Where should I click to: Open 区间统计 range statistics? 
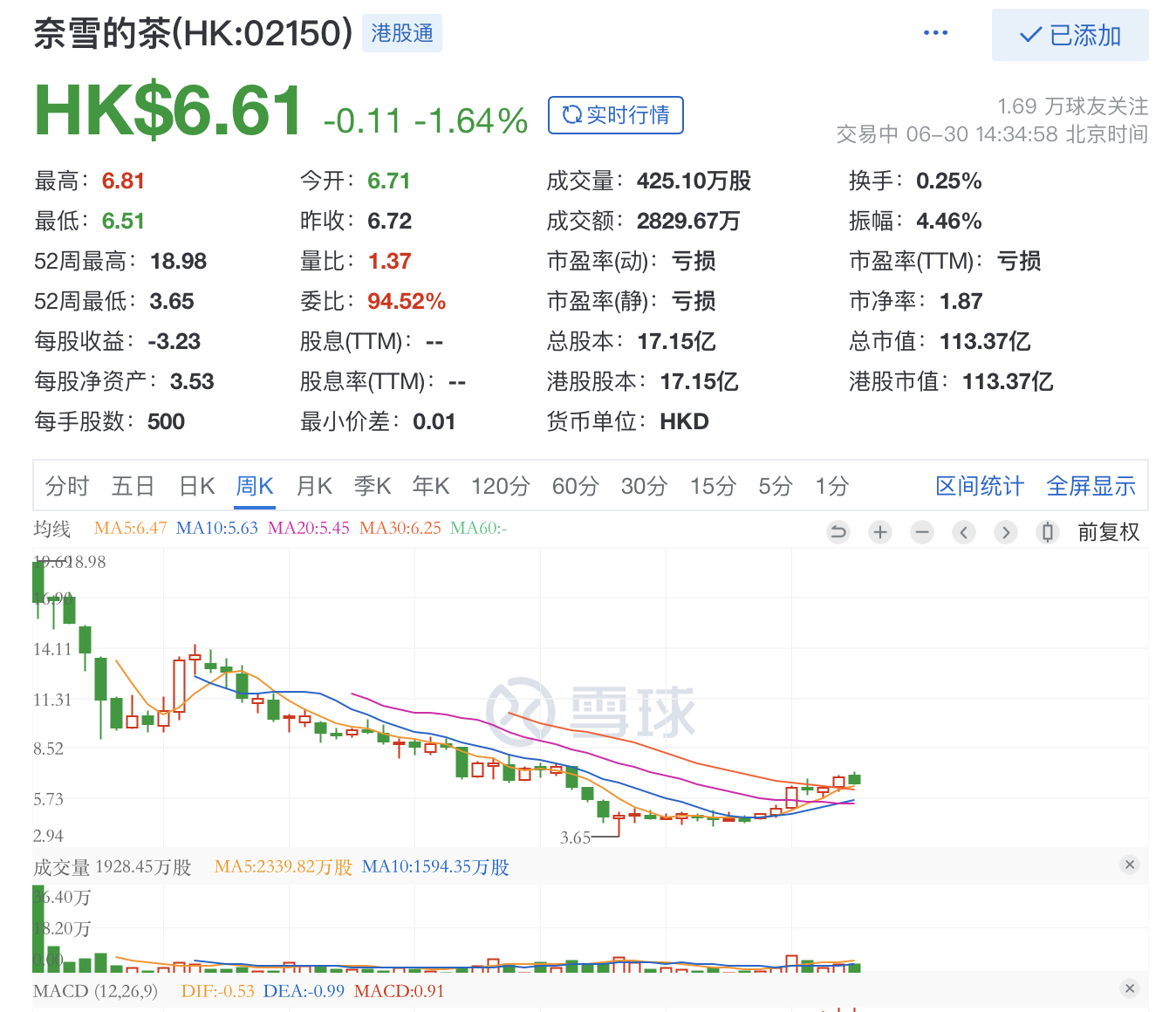click(980, 486)
